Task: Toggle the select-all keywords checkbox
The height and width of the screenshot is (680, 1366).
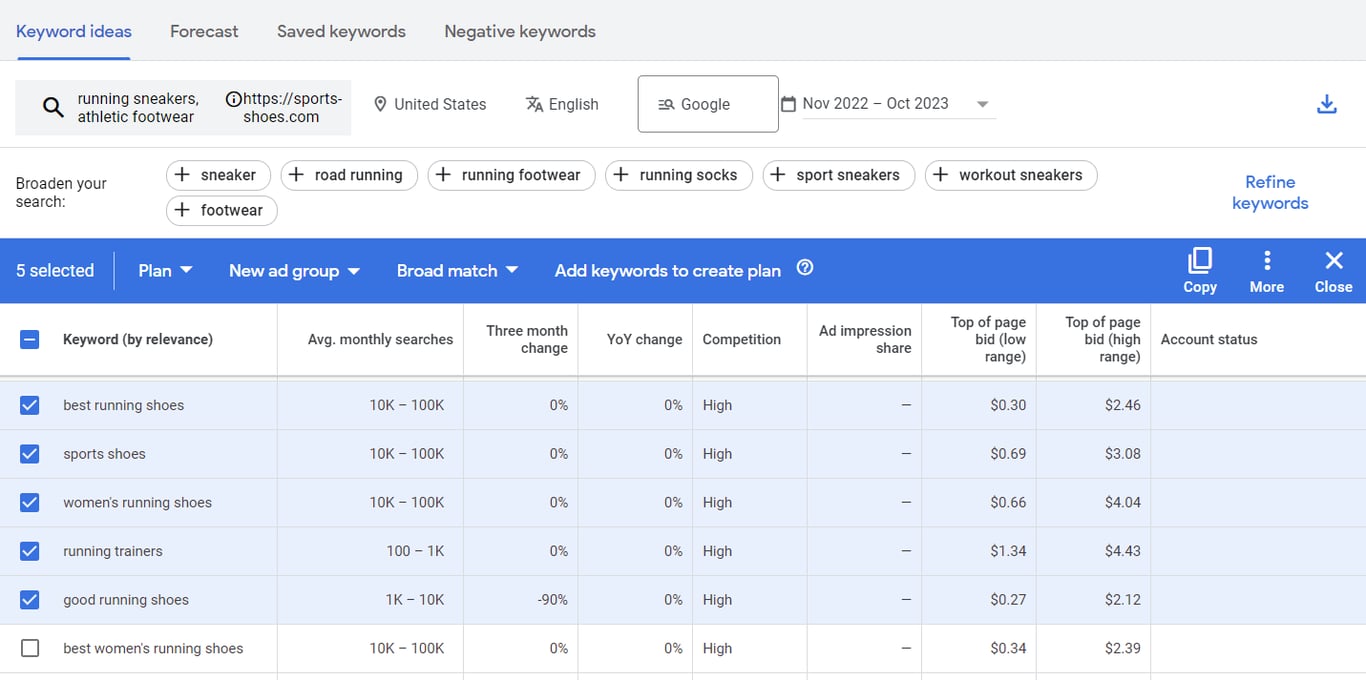Action: (x=29, y=339)
